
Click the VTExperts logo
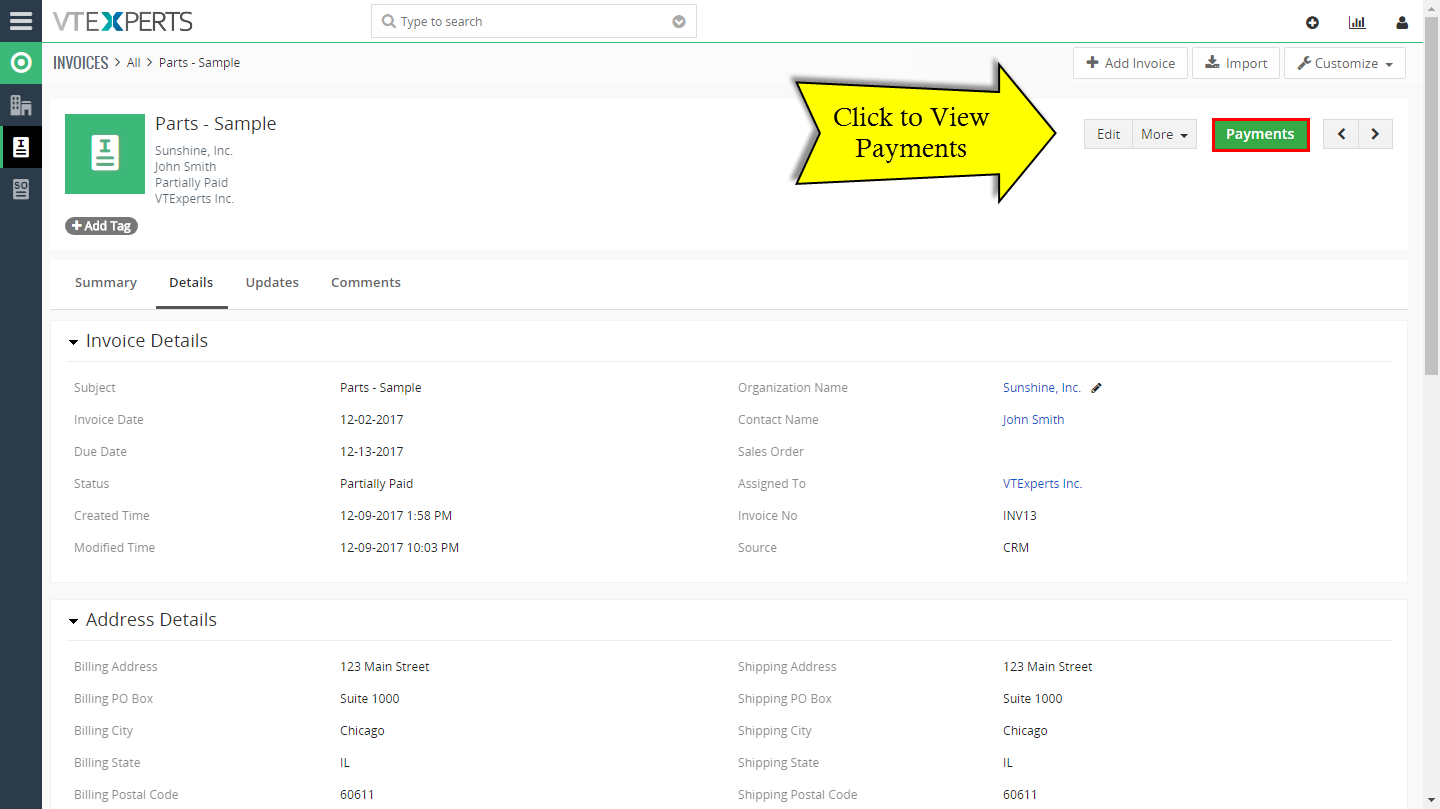point(123,21)
